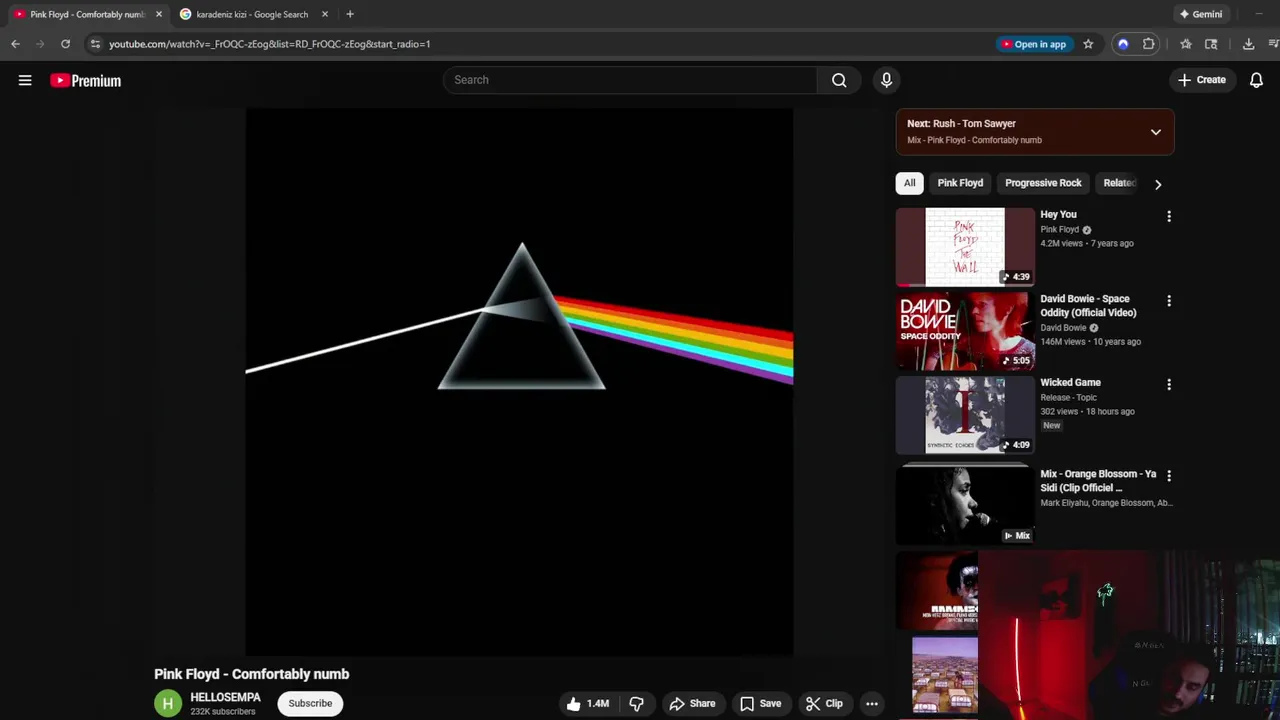
Task: Open Mix - Orange Blossom - Ya Sidi title
Action: click(1098, 481)
